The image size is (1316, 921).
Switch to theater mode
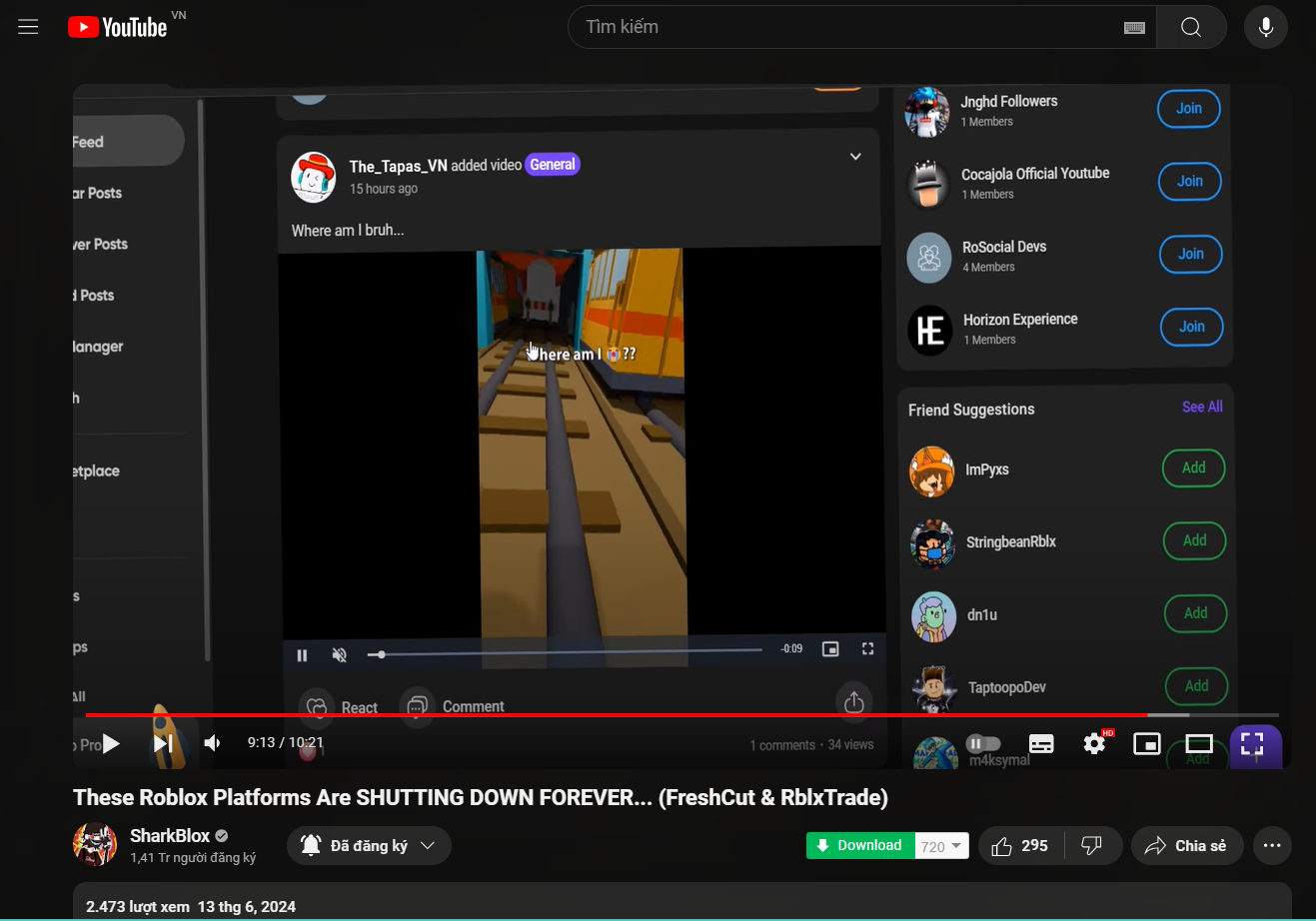tap(1199, 743)
